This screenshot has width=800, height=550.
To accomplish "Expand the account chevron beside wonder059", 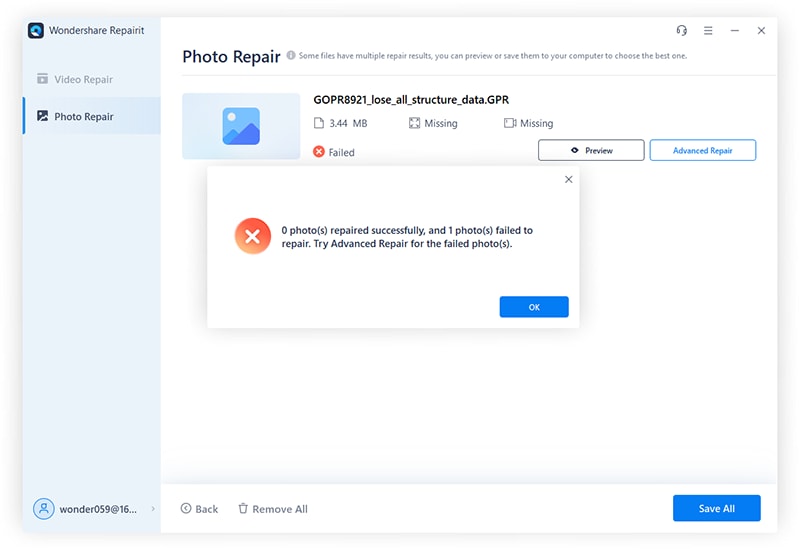I will (153, 509).
